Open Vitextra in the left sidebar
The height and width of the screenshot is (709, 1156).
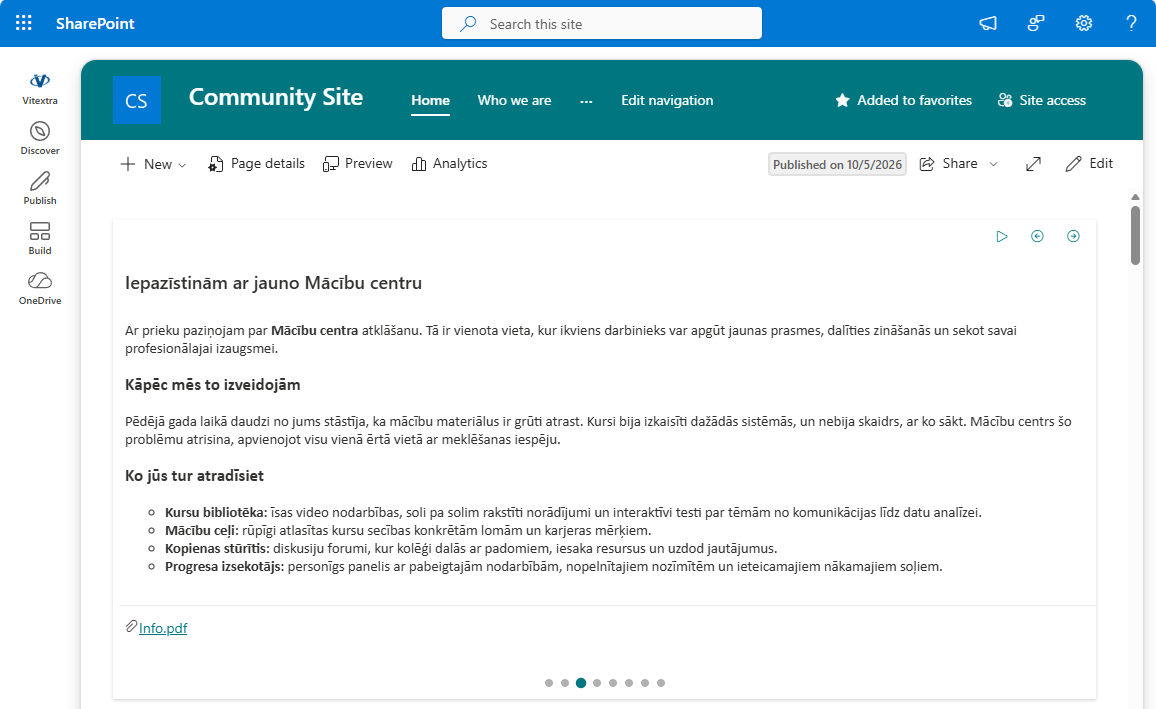pos(40,88)
